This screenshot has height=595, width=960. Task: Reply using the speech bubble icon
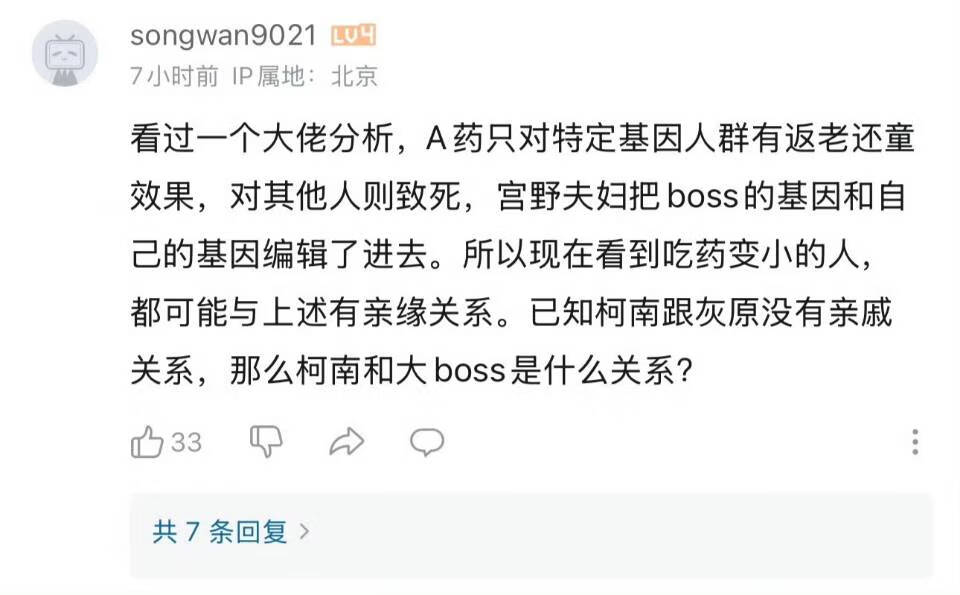[427, 441]
